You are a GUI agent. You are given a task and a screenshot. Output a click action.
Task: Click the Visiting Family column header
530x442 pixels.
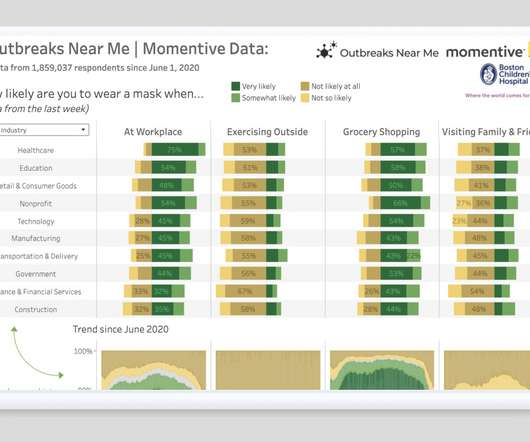[x=486, y=132]
